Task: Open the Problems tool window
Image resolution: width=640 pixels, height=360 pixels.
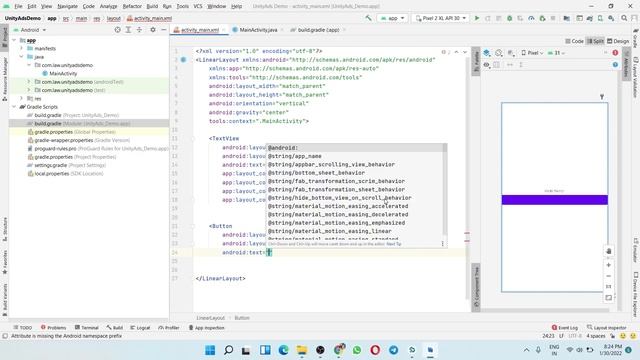Action: tap(53, 327)
